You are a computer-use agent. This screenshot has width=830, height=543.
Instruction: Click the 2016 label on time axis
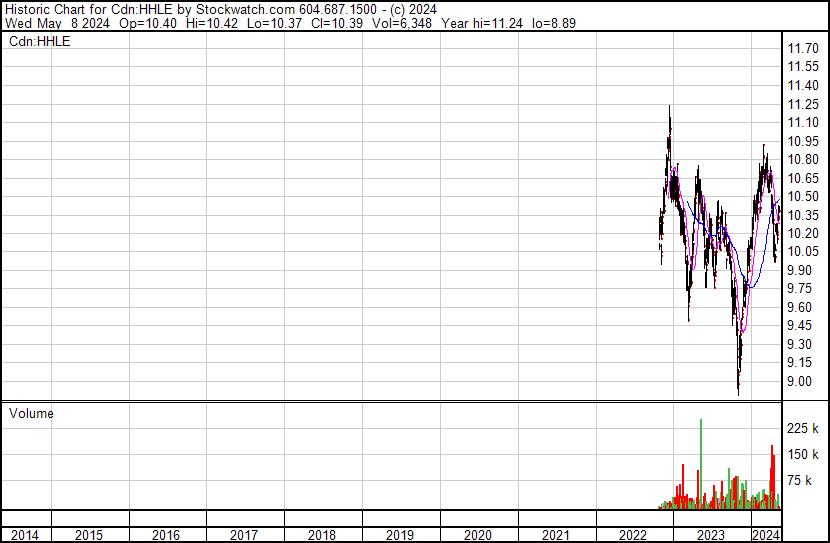pyautogui.click(x=167, y=535)
